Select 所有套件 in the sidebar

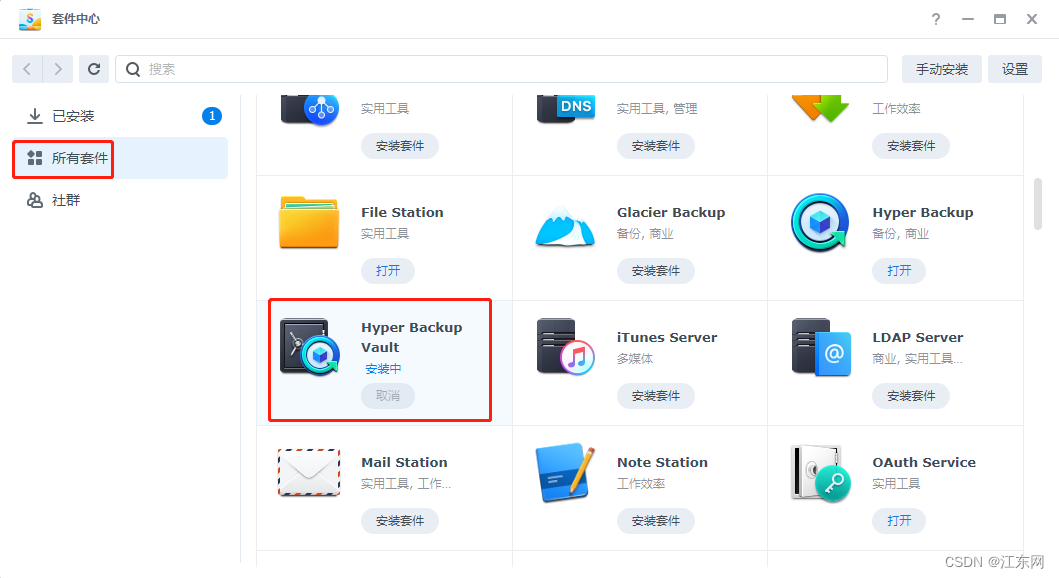click(120, 158)
